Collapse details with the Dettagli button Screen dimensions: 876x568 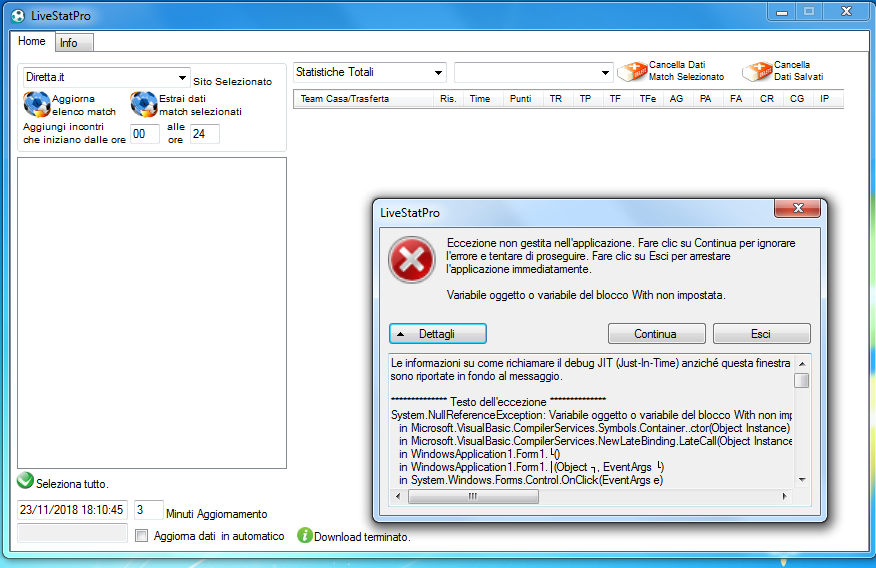pos(437,334)
